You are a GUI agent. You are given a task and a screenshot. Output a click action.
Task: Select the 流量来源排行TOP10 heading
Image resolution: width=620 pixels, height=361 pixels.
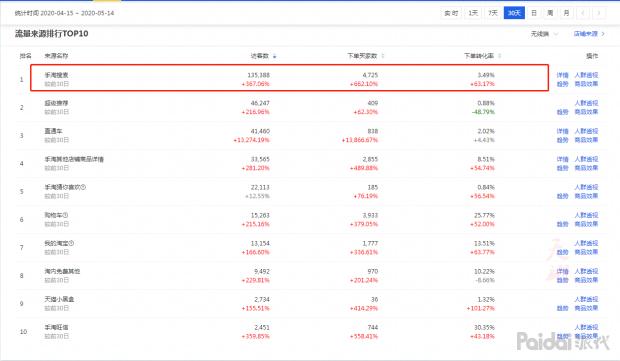point(51,34)
